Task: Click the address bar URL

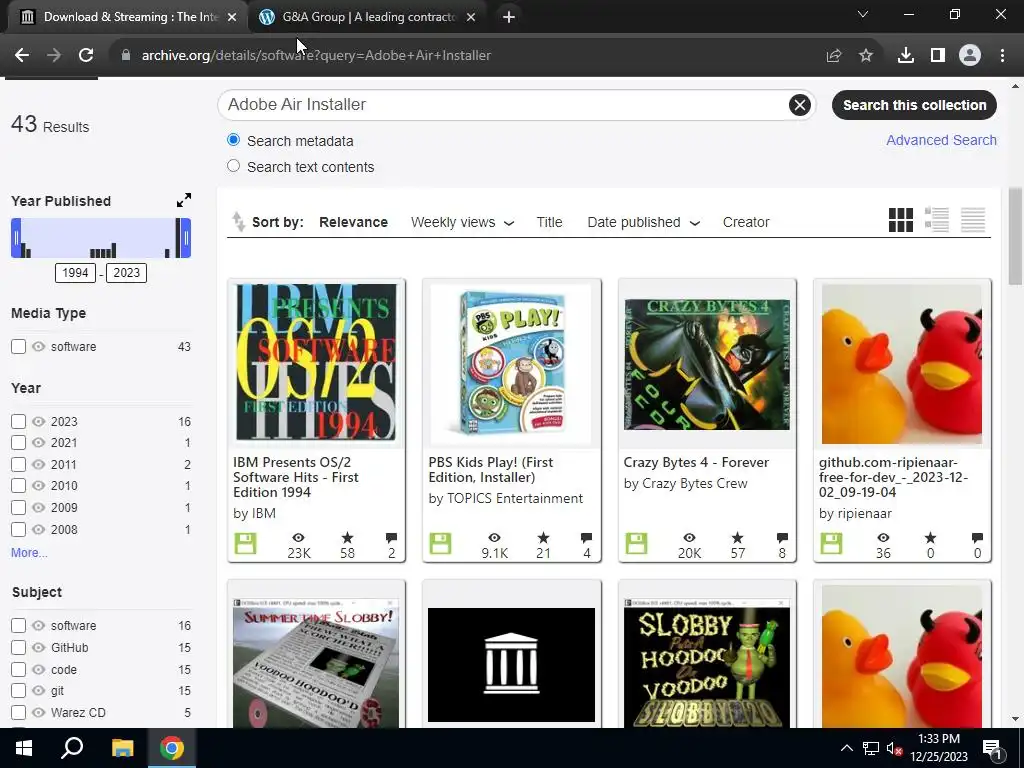Action: [316, 56]
